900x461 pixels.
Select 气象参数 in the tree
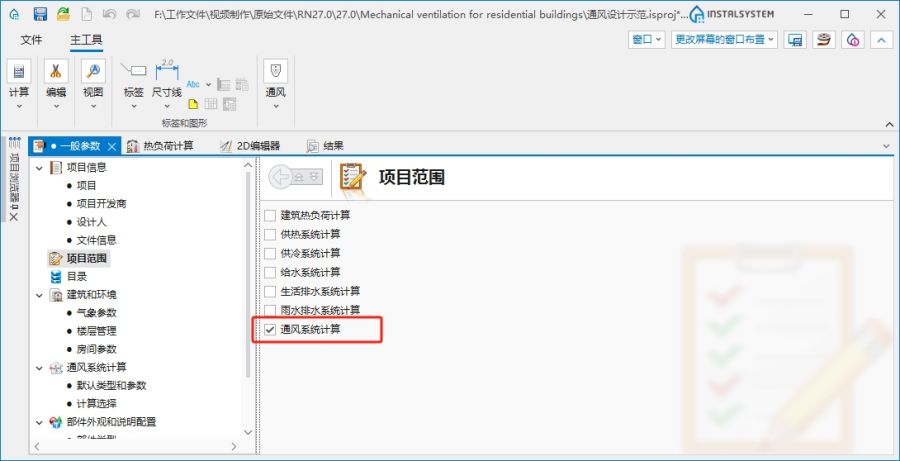click(96, 313)
